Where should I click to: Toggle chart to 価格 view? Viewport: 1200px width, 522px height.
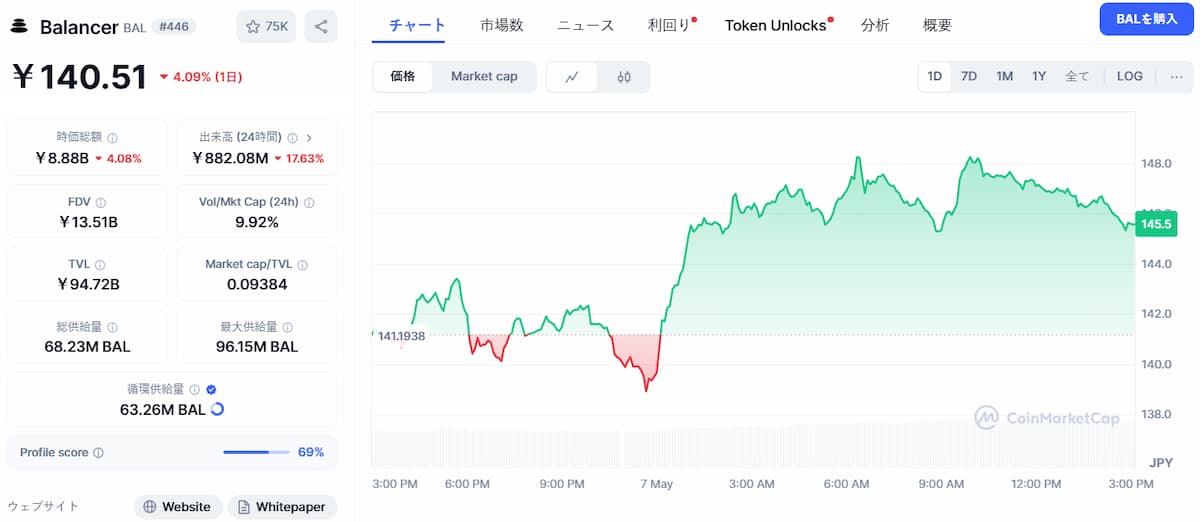403,76
